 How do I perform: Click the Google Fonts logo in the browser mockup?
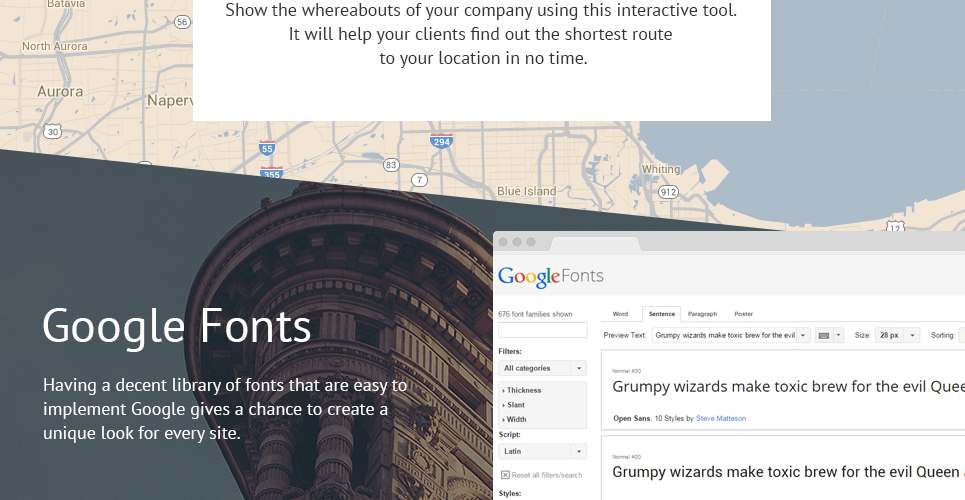[x=551, y=276]
